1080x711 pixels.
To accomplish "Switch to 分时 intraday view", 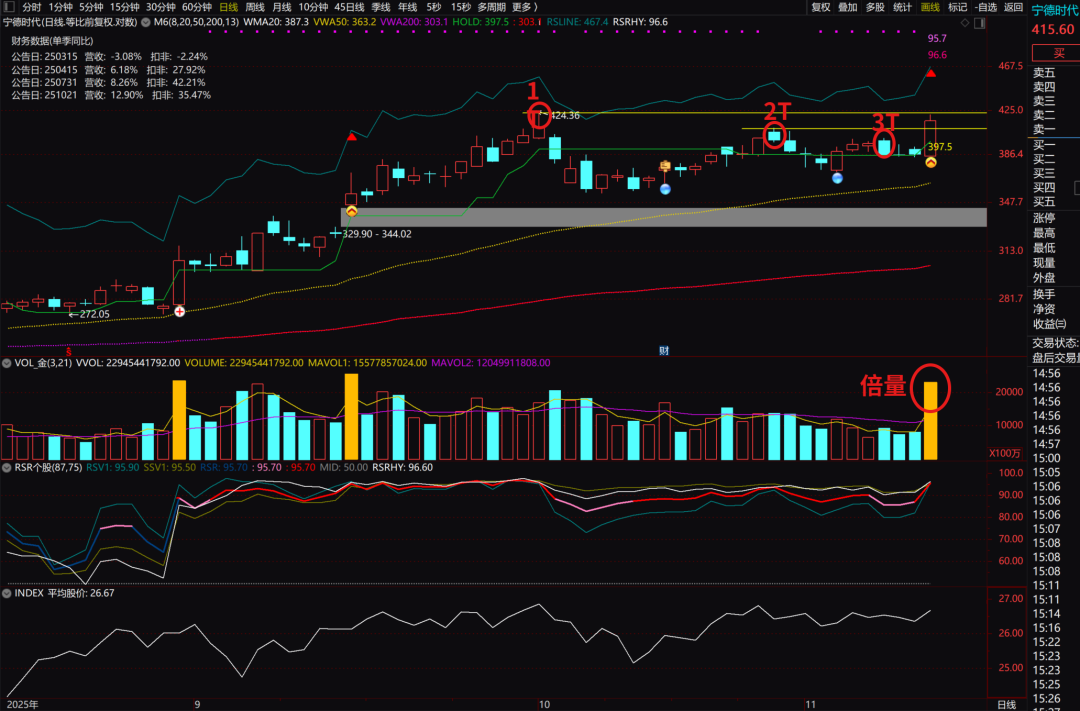I will tap(32, 7).
